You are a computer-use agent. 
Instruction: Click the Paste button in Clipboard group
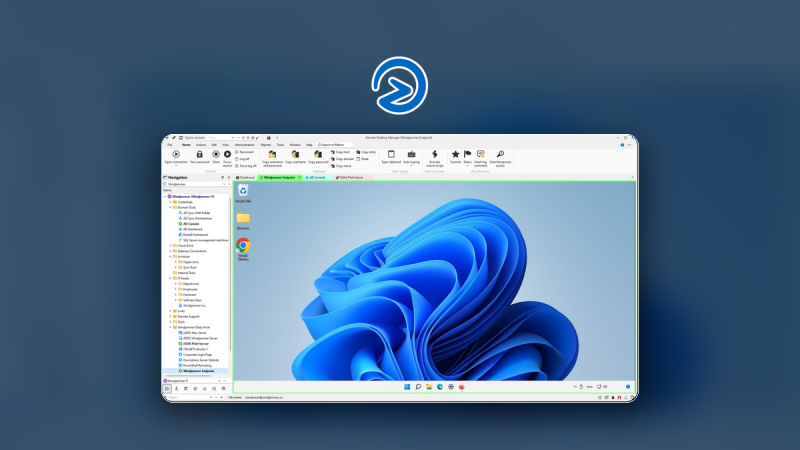tap(362, 159)
